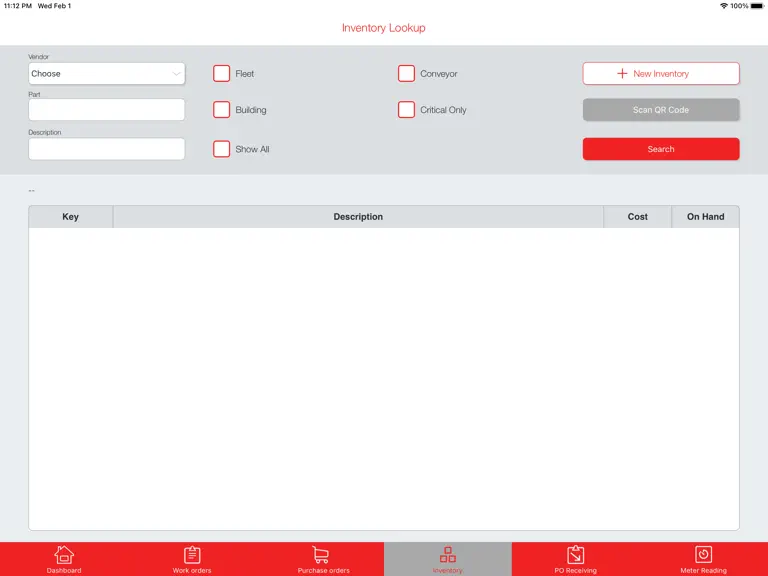Click the Search button

[661, 149]
